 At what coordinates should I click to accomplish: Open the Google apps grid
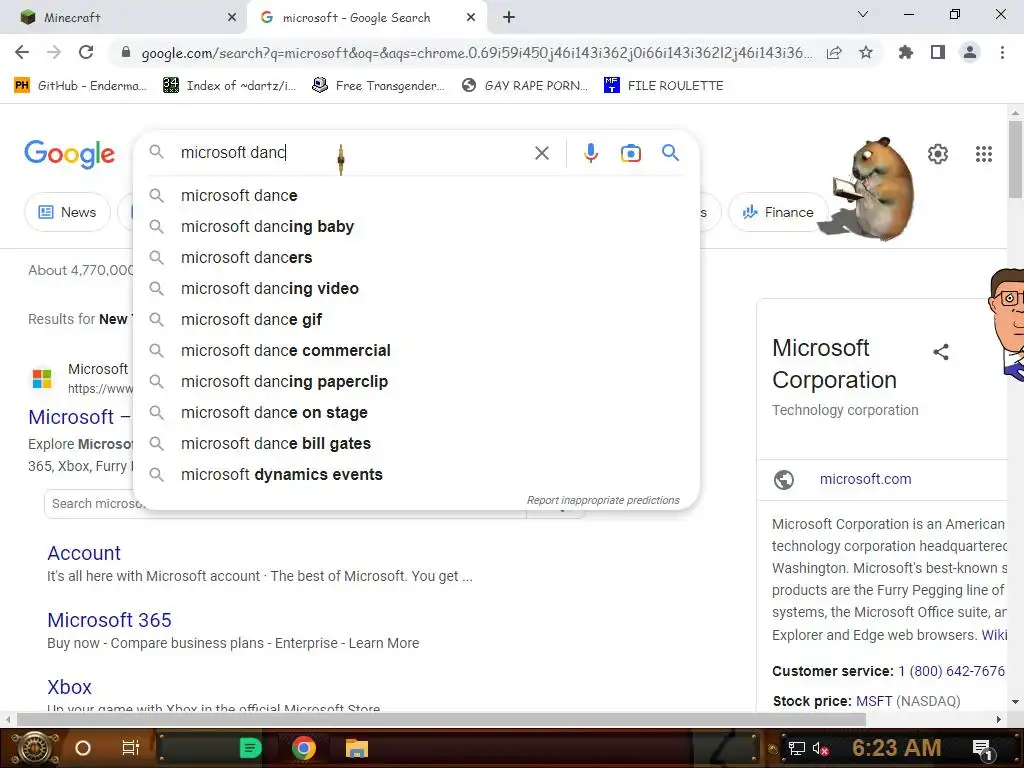pyautogui.click(x=984, y=154)
